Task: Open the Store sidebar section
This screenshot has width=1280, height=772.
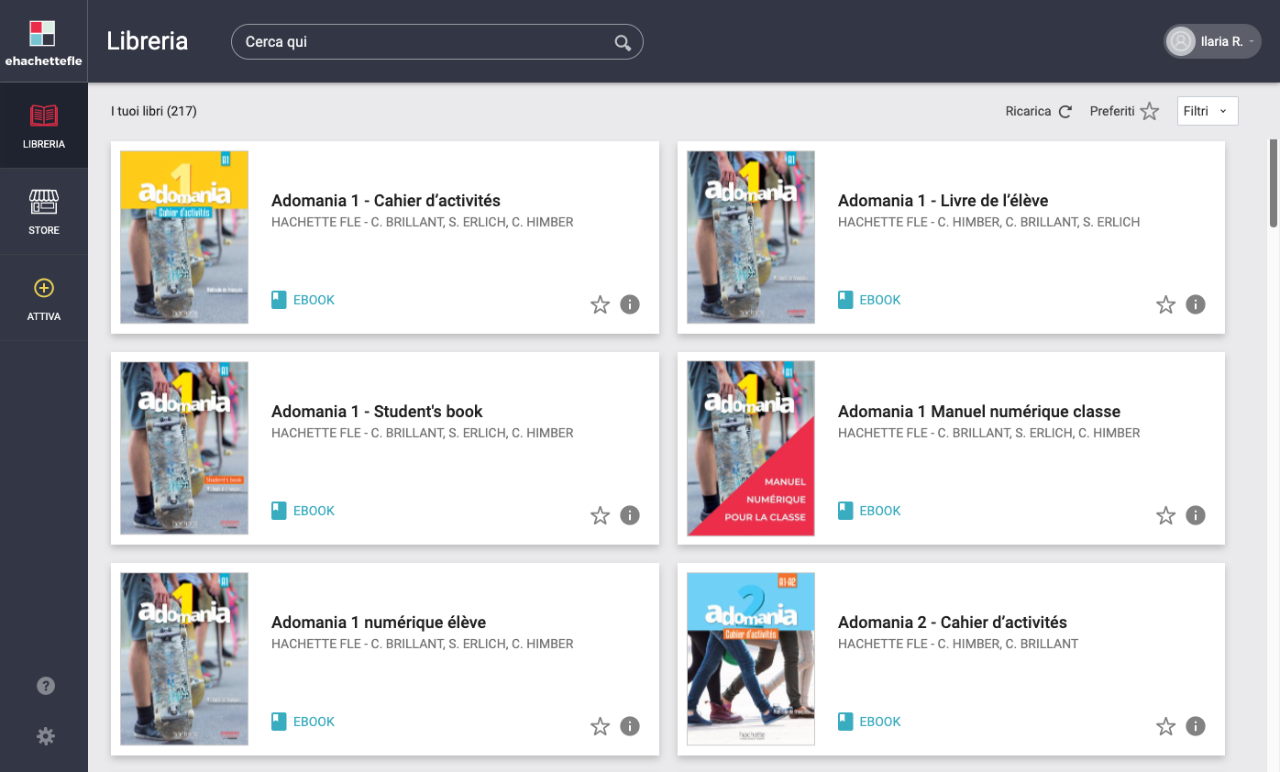Action: (44, 212)
